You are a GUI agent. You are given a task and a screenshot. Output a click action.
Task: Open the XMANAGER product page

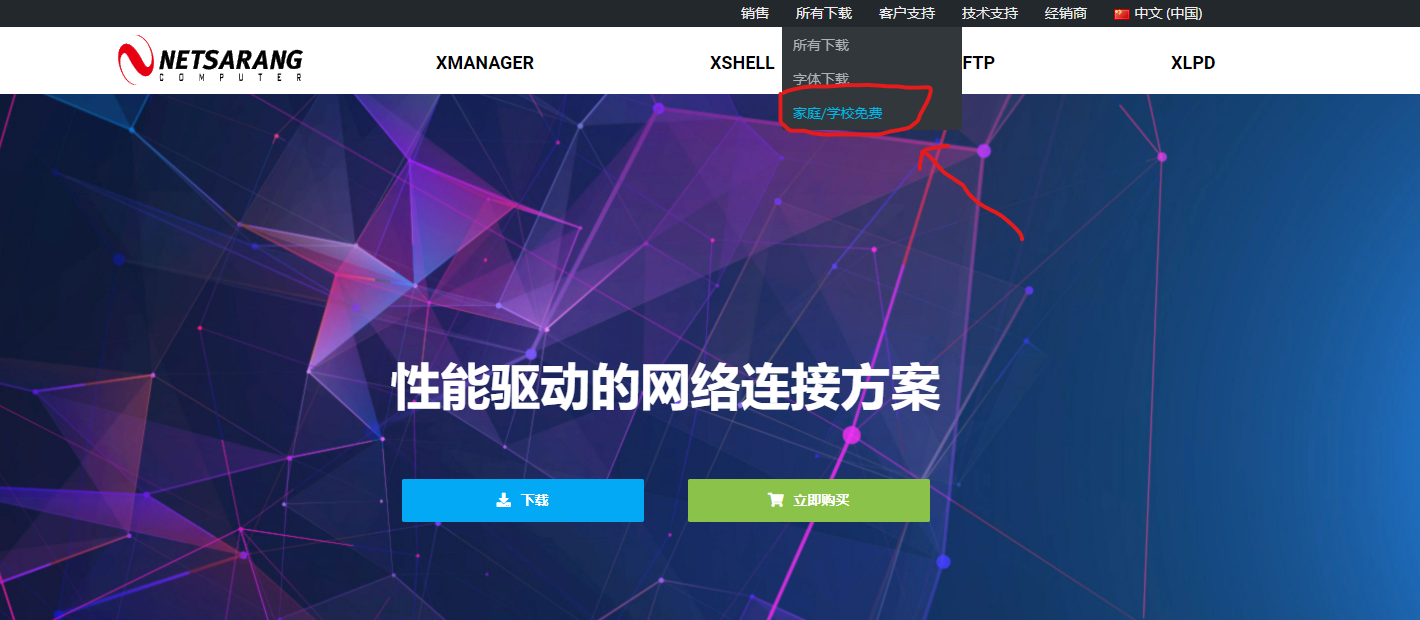click(483, 62)
